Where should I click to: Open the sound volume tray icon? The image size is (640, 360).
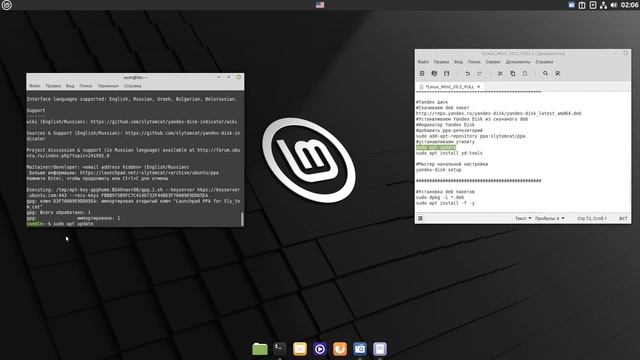tap(614, 5)
